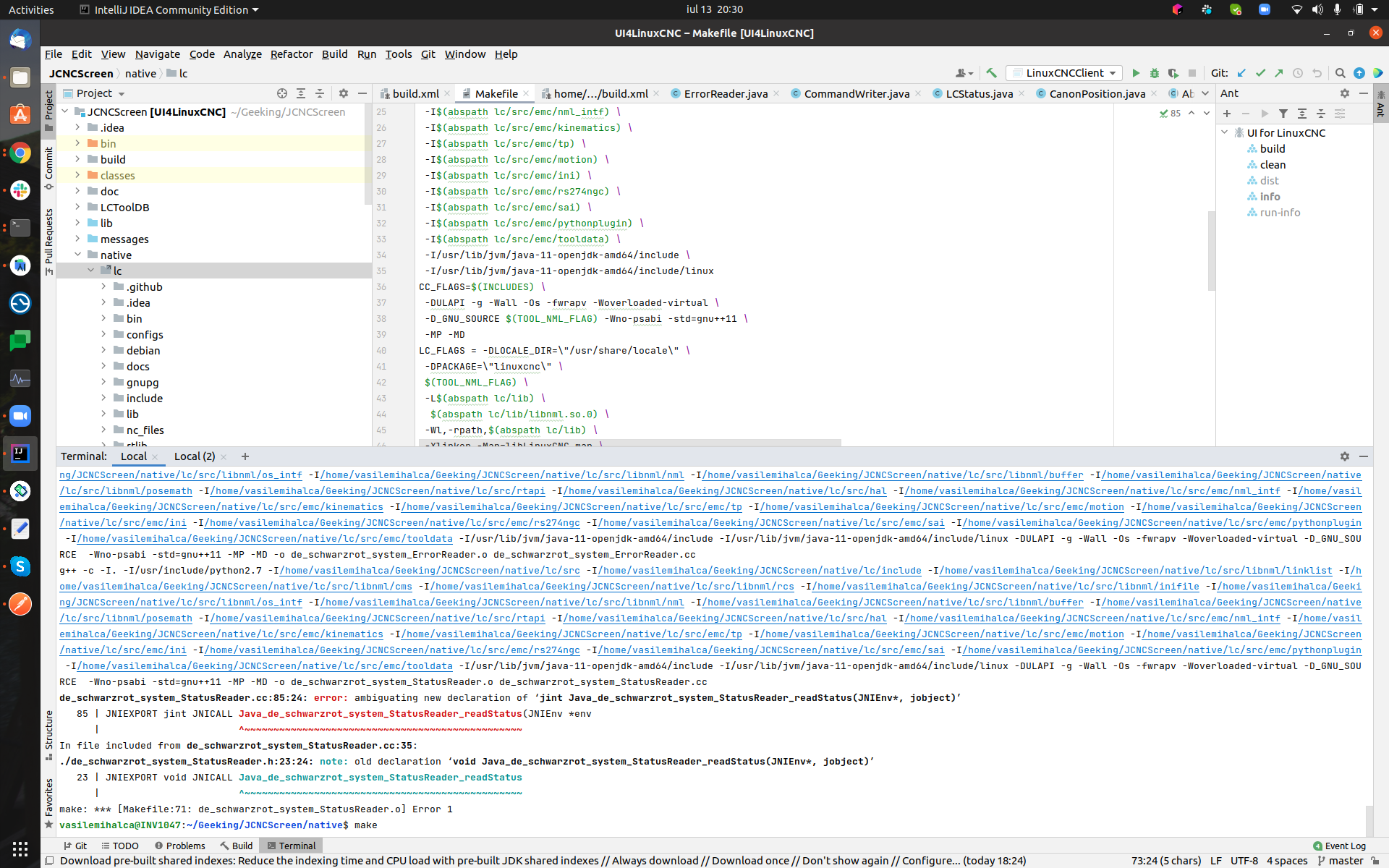Click the 4 spaces indent widget

tap(1287, 860)
